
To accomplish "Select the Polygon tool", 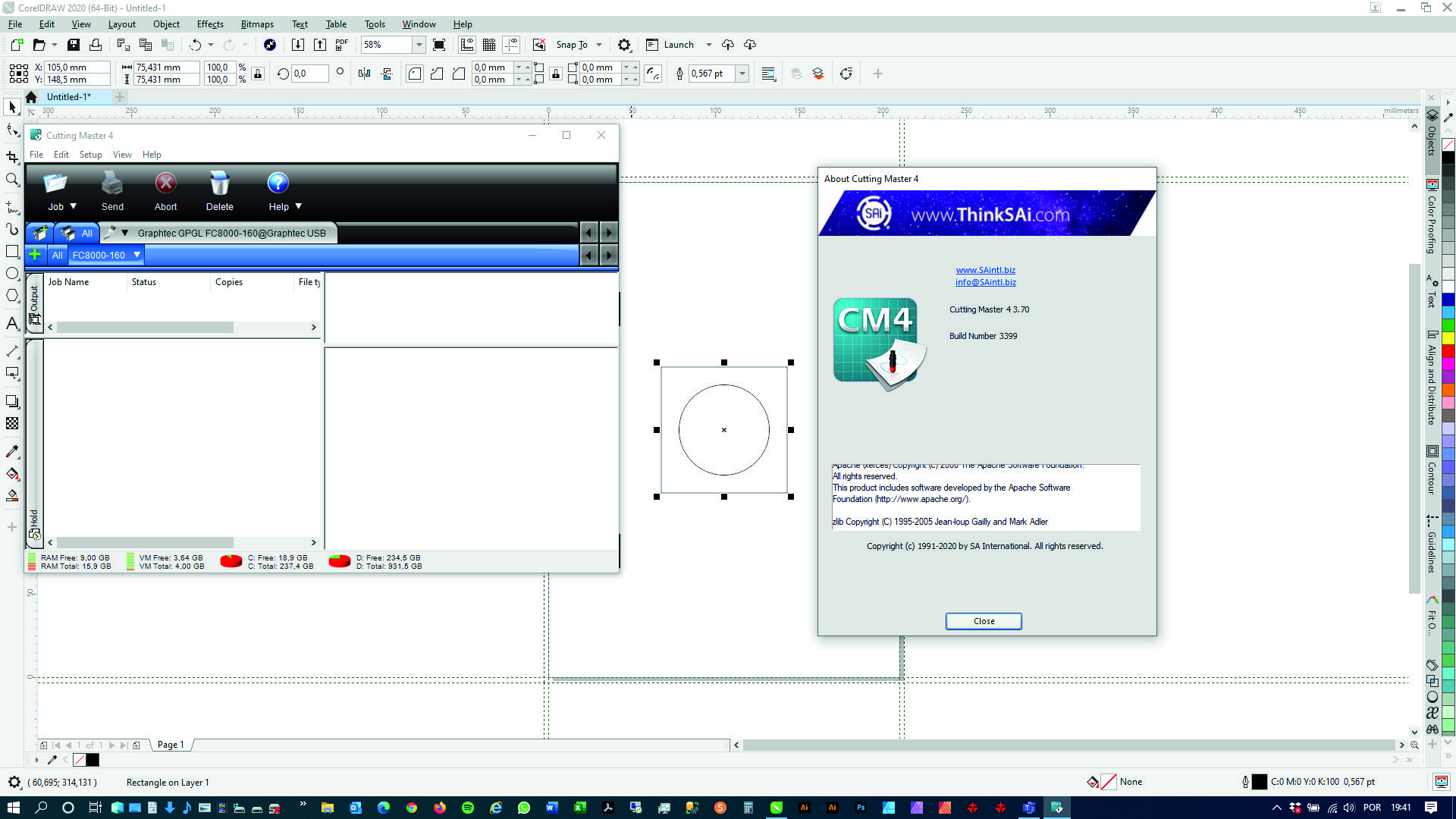I will [12, 296].
